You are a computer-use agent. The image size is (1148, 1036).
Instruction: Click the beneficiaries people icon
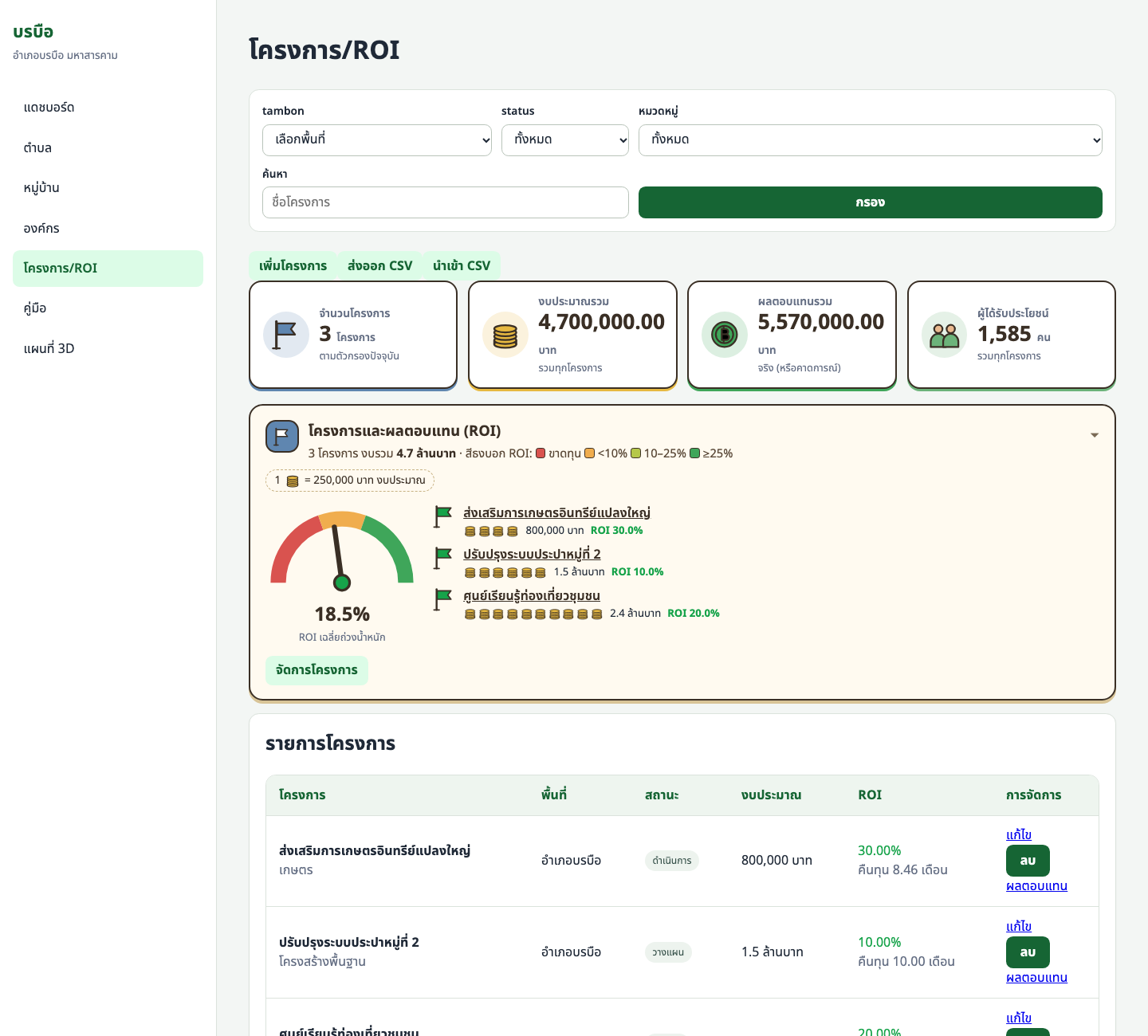click(945, 335)
